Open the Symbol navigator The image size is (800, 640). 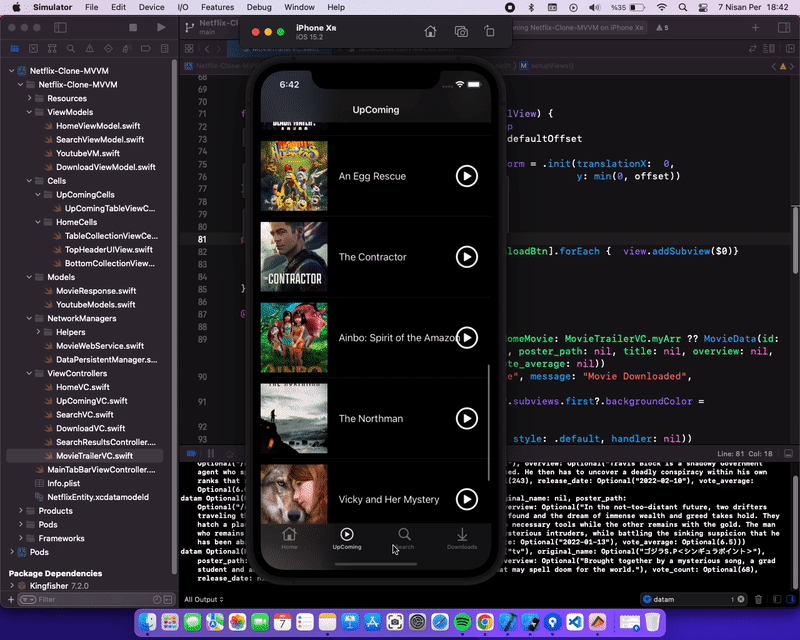pos(52,48)
